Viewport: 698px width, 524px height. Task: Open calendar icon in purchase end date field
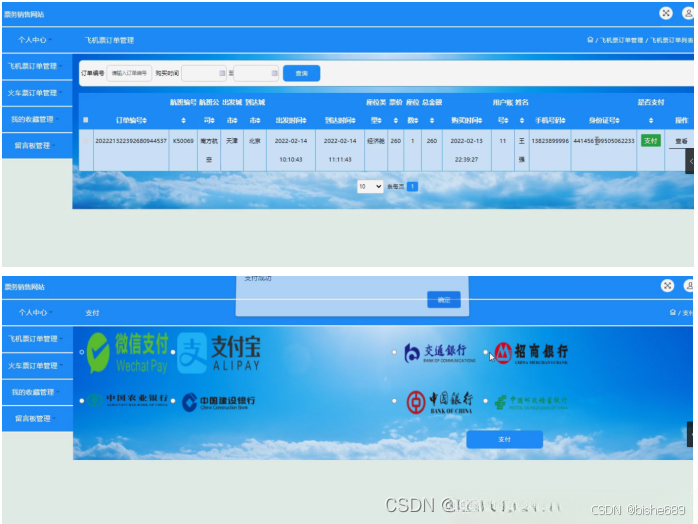275,73
